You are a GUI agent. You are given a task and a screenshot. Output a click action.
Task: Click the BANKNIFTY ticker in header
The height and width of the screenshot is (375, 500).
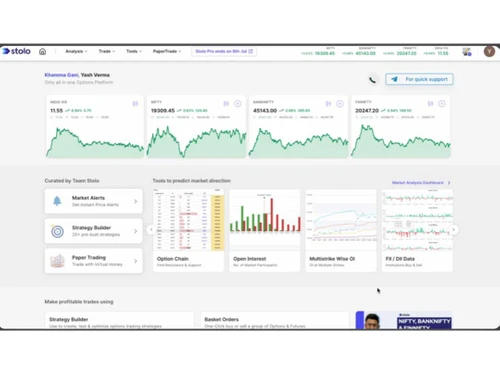pyautogui.click(x=359, y=51)
